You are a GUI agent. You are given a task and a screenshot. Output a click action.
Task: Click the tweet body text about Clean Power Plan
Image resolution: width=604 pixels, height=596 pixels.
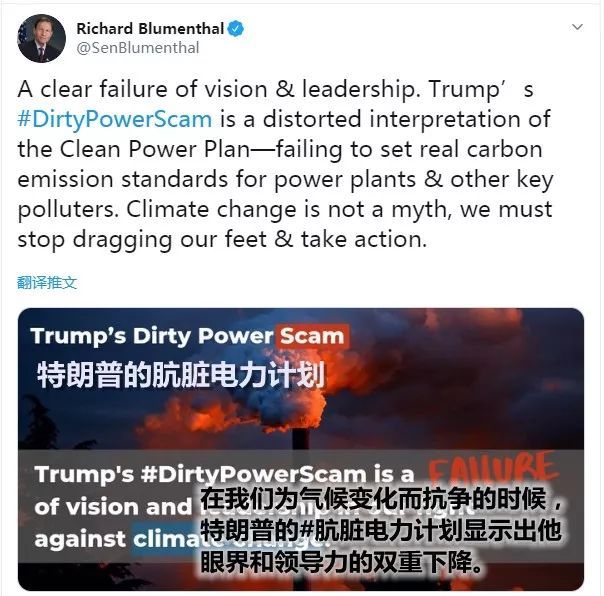285,164
